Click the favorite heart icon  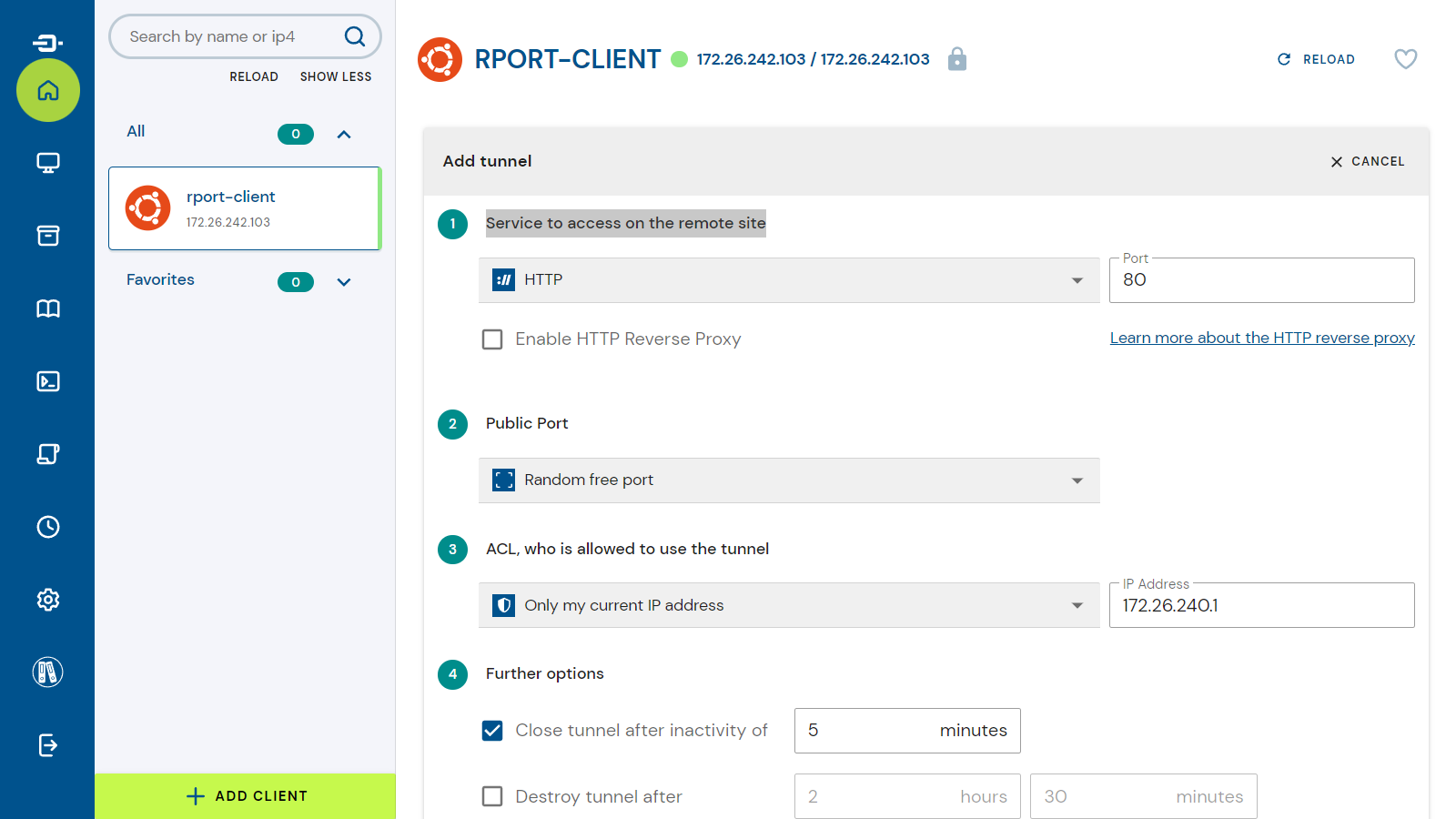1405,59
